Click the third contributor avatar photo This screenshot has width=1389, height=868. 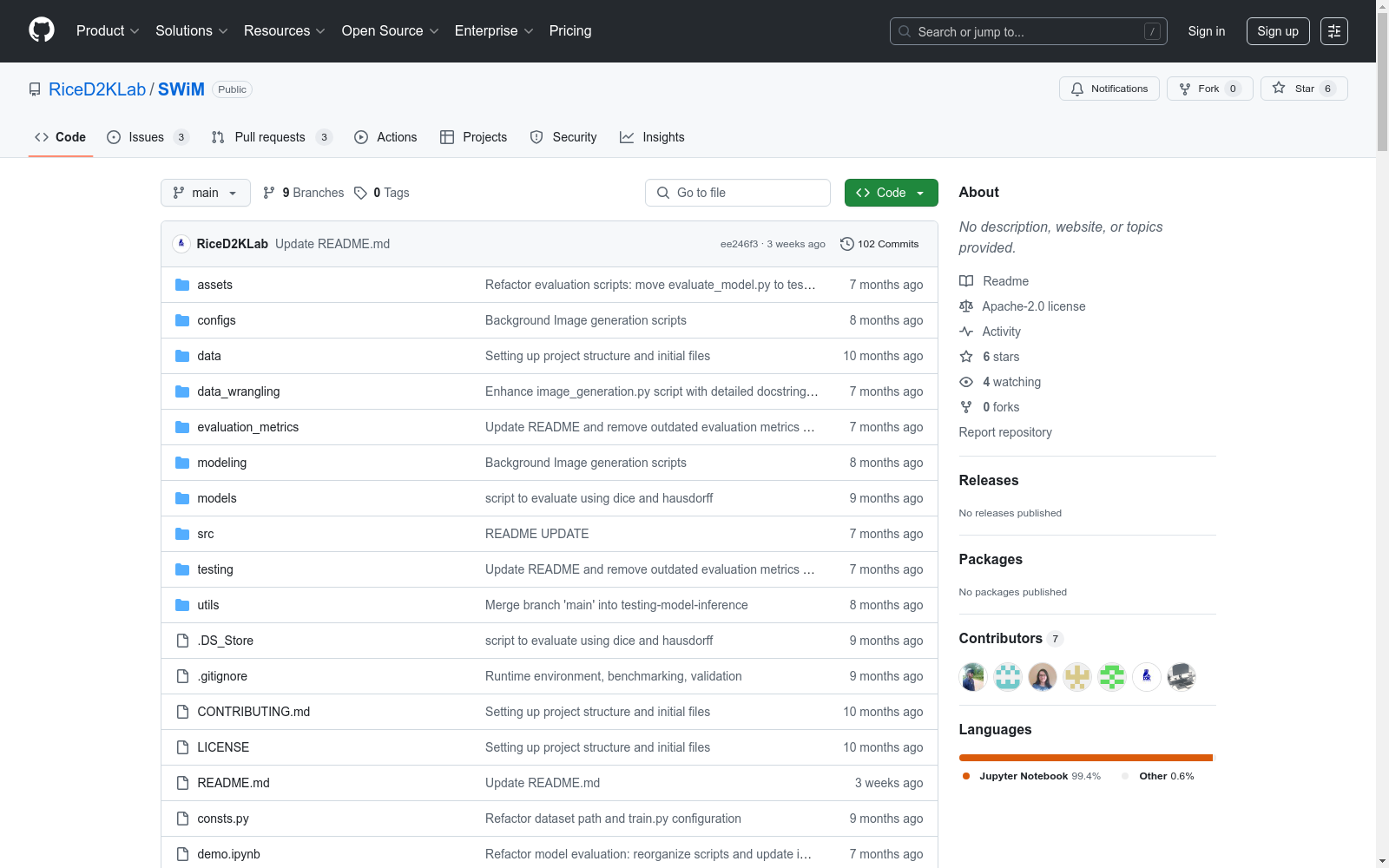pos(1043,676)
